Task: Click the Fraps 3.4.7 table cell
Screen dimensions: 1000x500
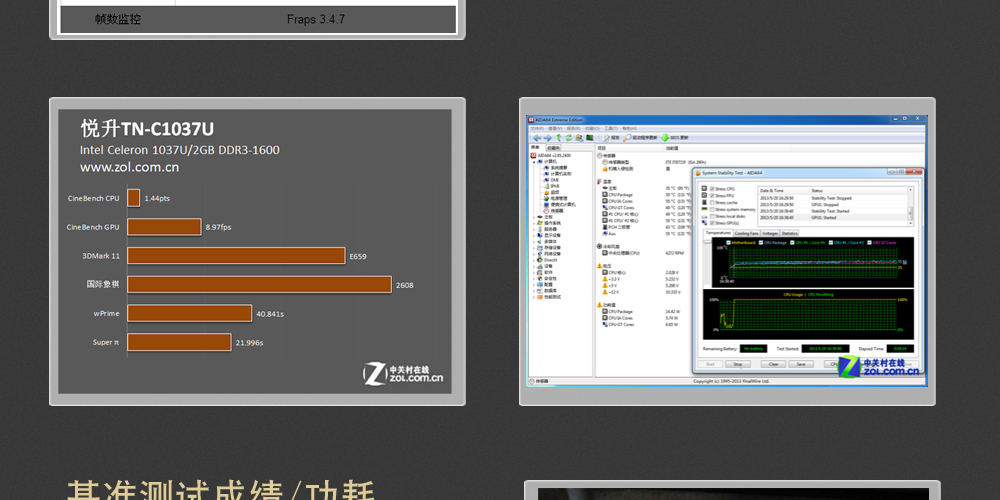Action: [x=316, y=19]
